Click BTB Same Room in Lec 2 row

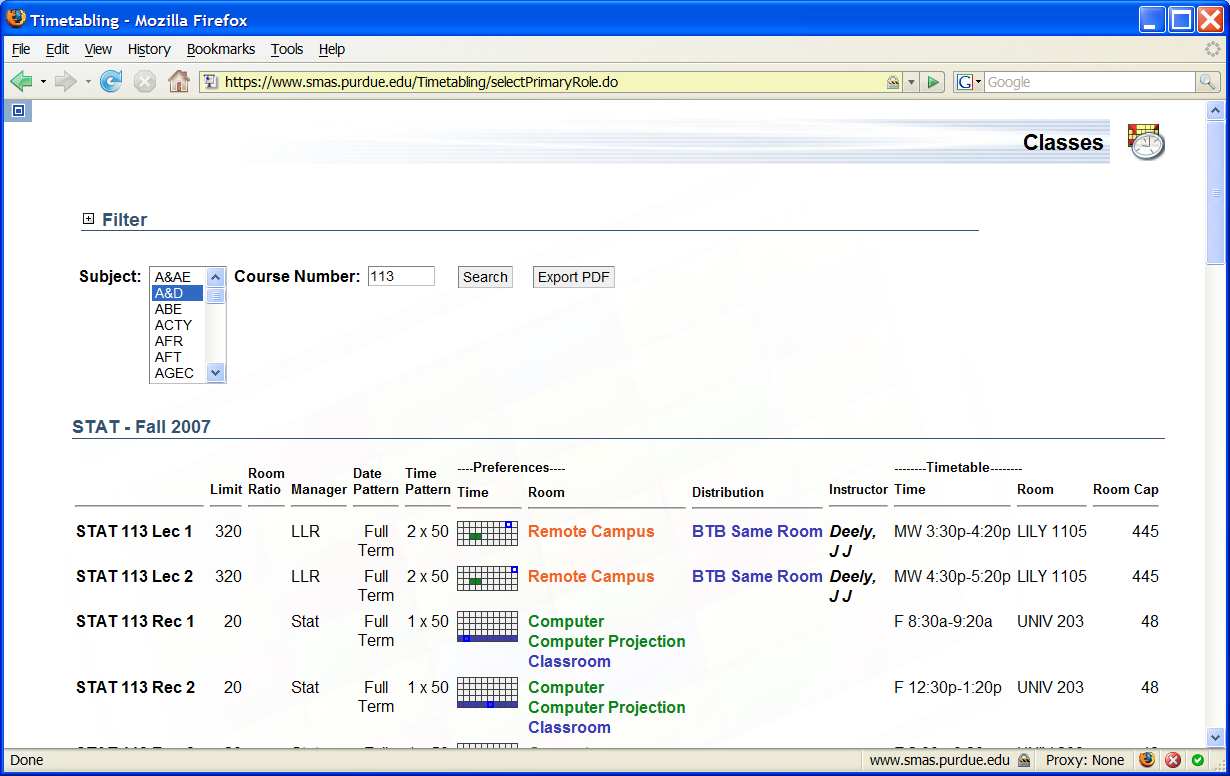pos(757,576)
